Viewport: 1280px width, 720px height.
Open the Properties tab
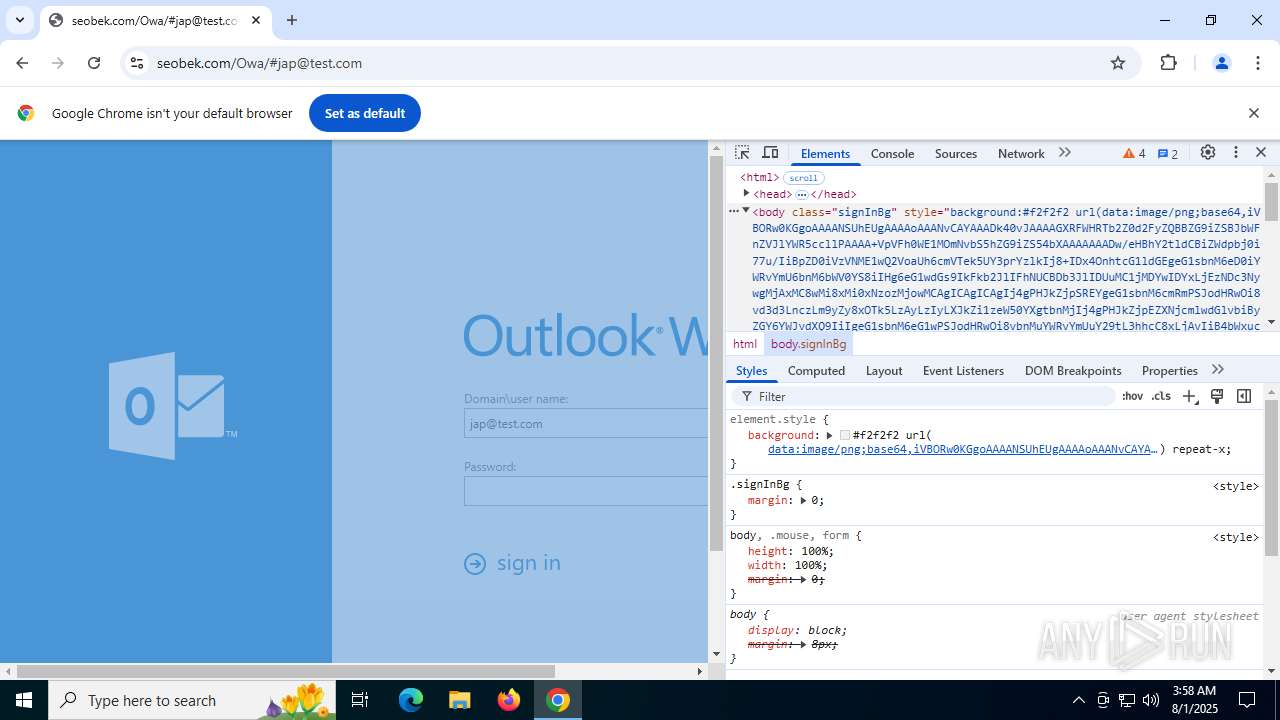click(x=1169, y=371)
